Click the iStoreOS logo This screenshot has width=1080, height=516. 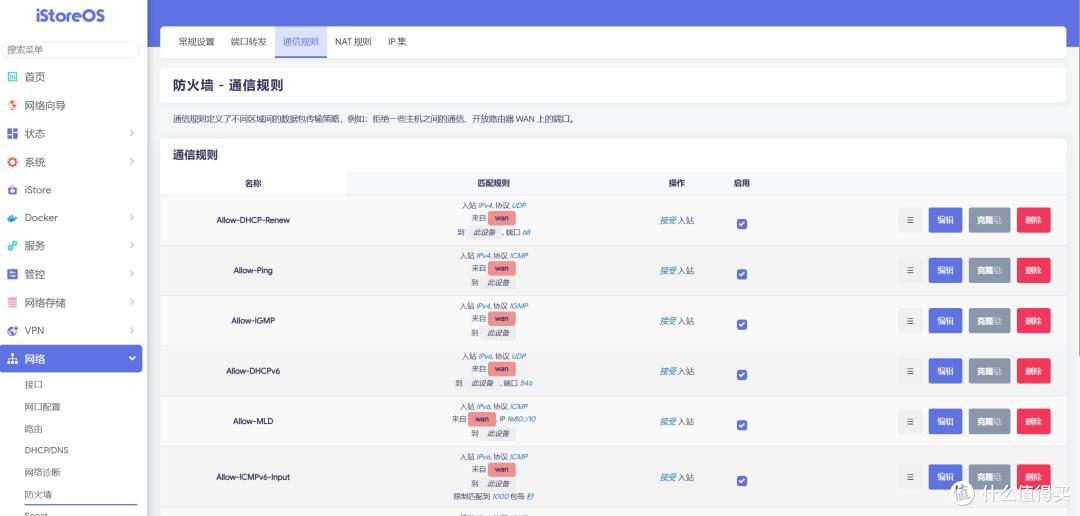pyautogui.click(x=70, y=15)
